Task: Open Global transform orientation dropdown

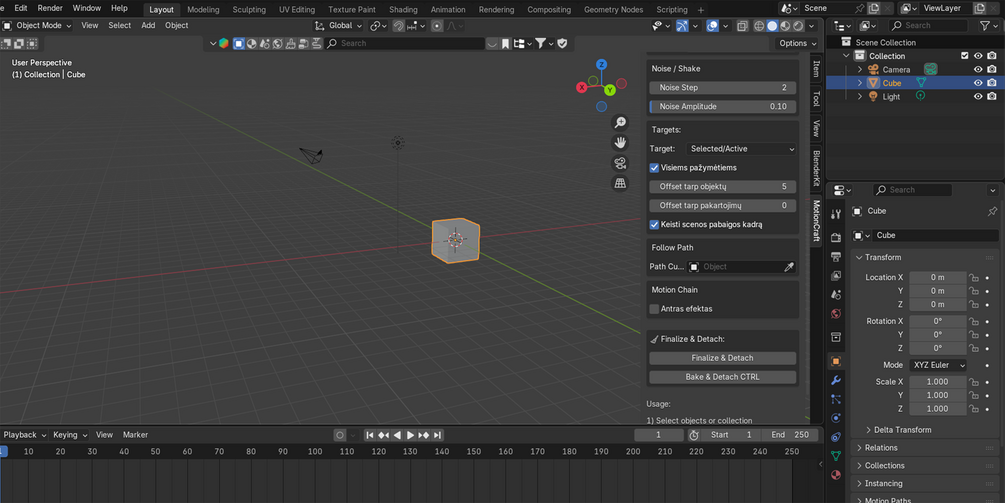Action: tap(338, 26)
